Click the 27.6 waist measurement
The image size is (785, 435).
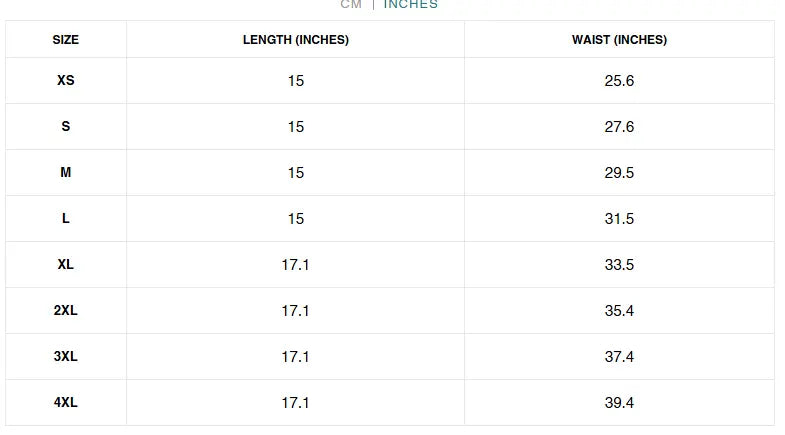[619, 127]
